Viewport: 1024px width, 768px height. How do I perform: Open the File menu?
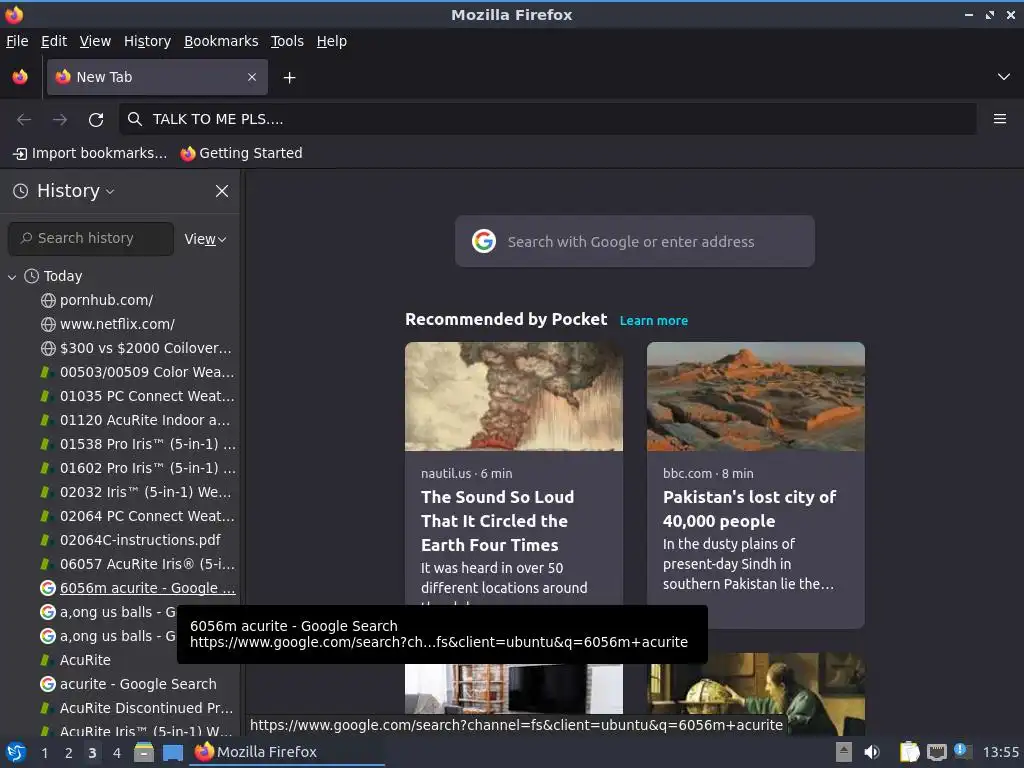click(x=17, y=41)
